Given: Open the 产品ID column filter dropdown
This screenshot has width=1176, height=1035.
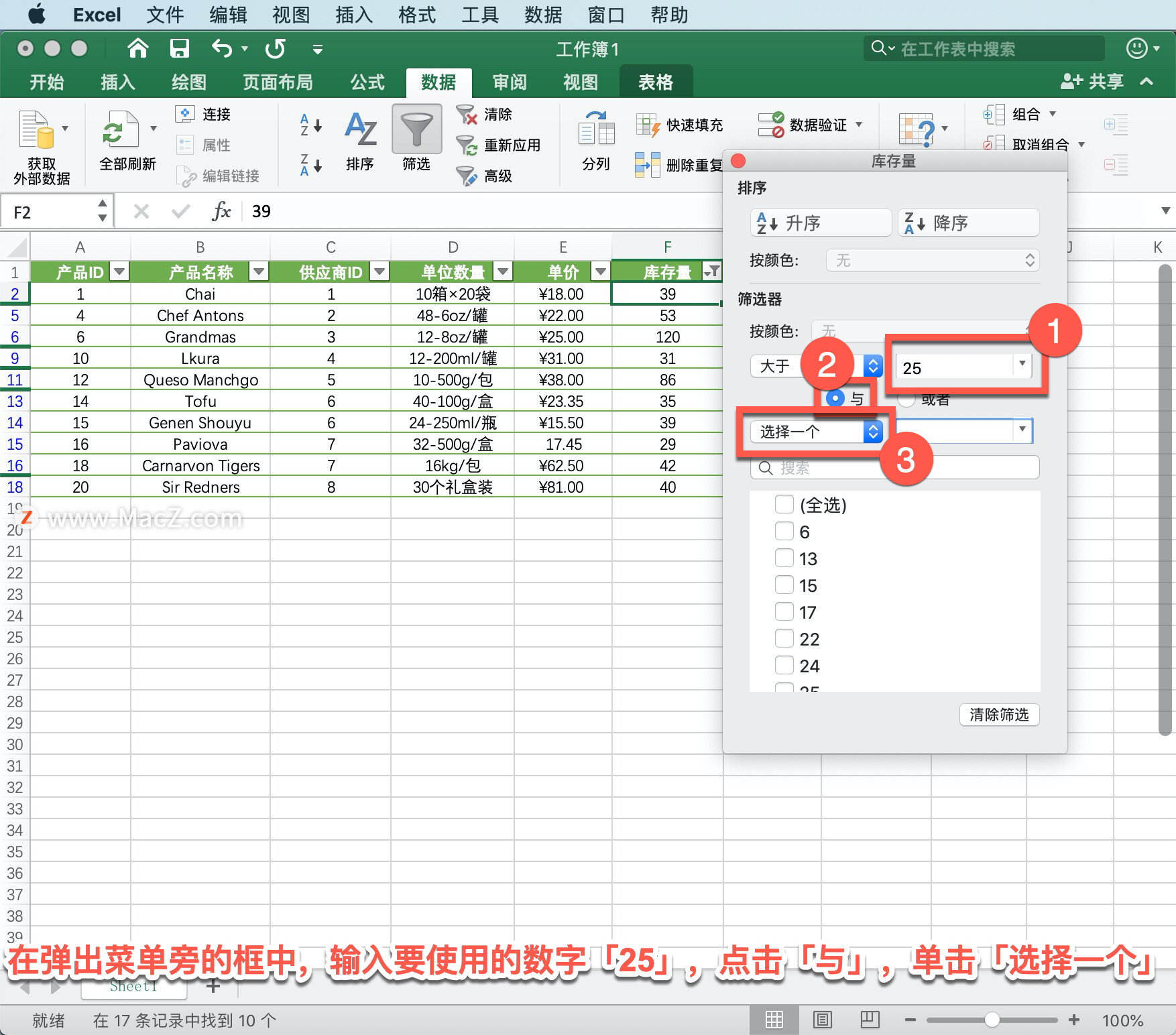Looking at the screenshot, I should tap(120, 271).
